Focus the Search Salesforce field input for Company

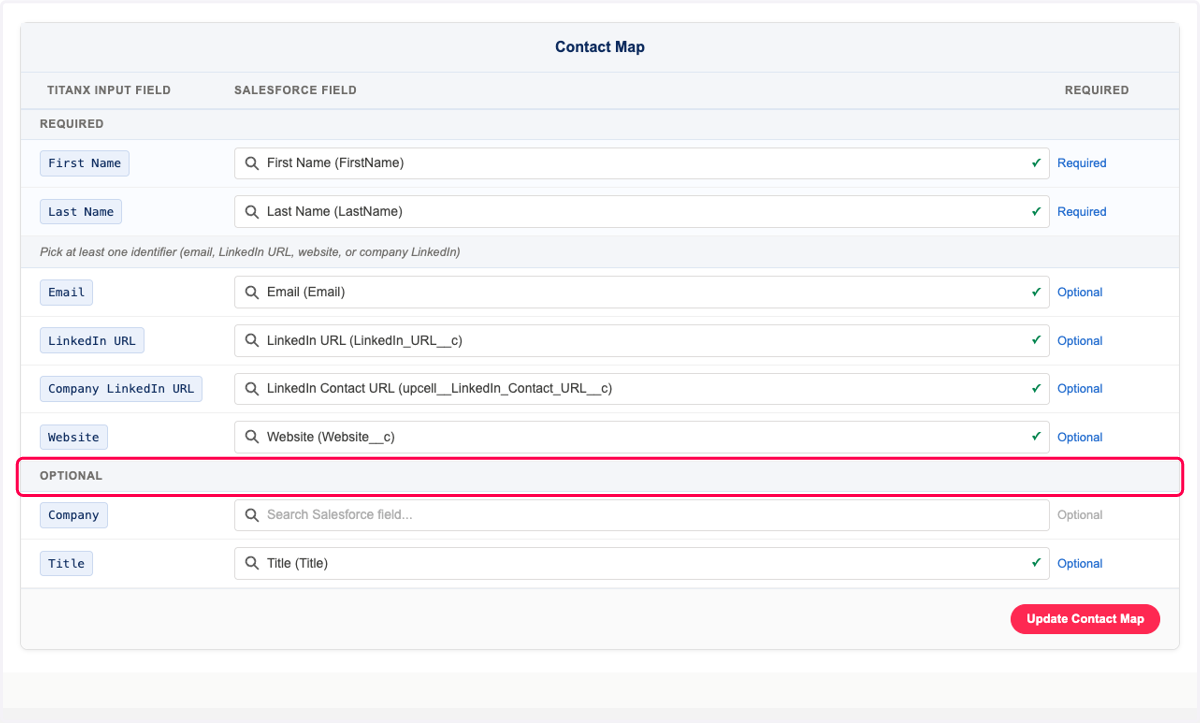642,515
